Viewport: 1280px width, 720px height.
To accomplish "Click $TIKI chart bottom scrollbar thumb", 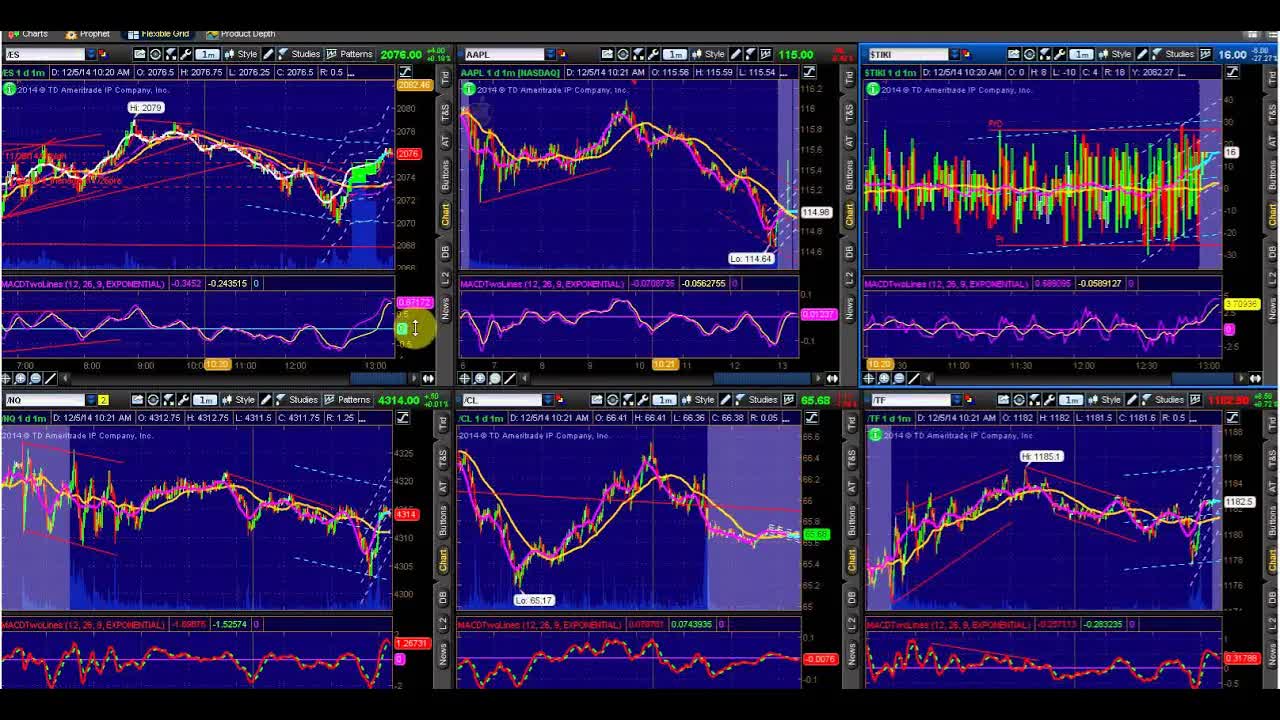I will click(x=1202, y=378).
